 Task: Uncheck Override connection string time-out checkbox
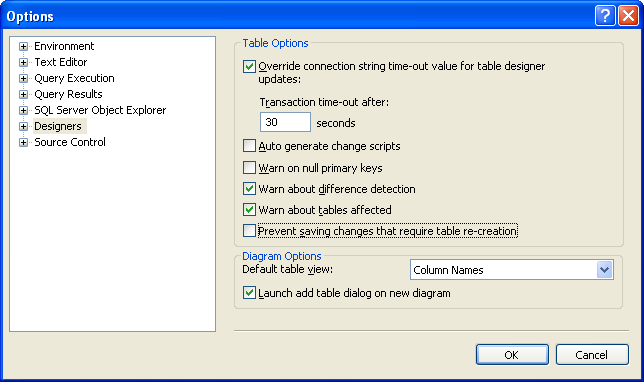[249, 66]
